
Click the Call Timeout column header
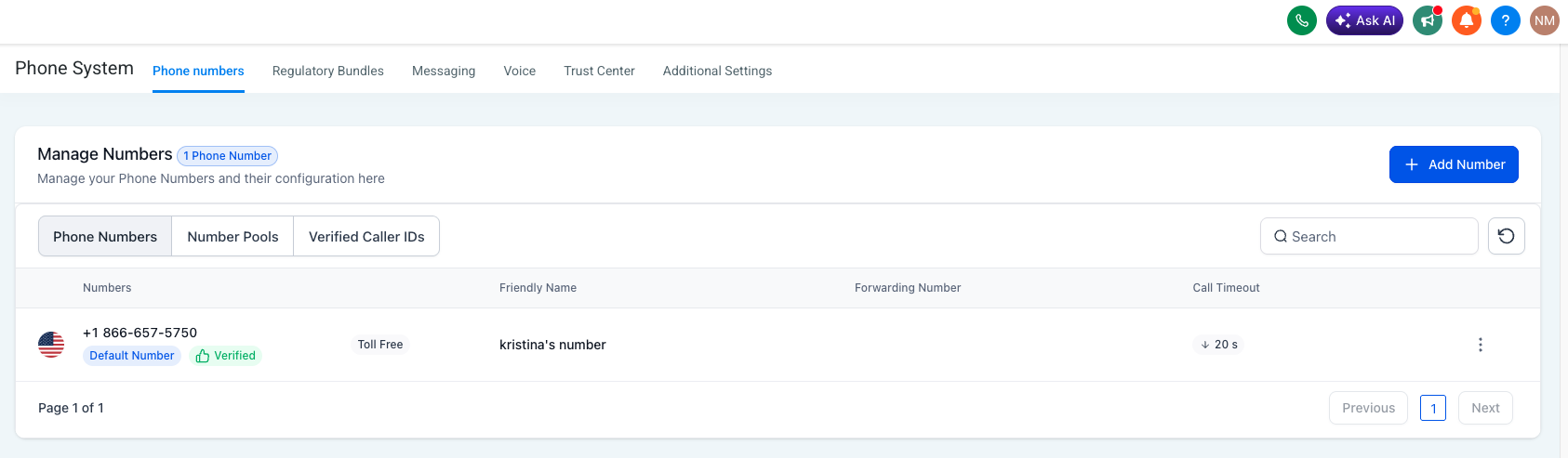[x=1226, y=288]
